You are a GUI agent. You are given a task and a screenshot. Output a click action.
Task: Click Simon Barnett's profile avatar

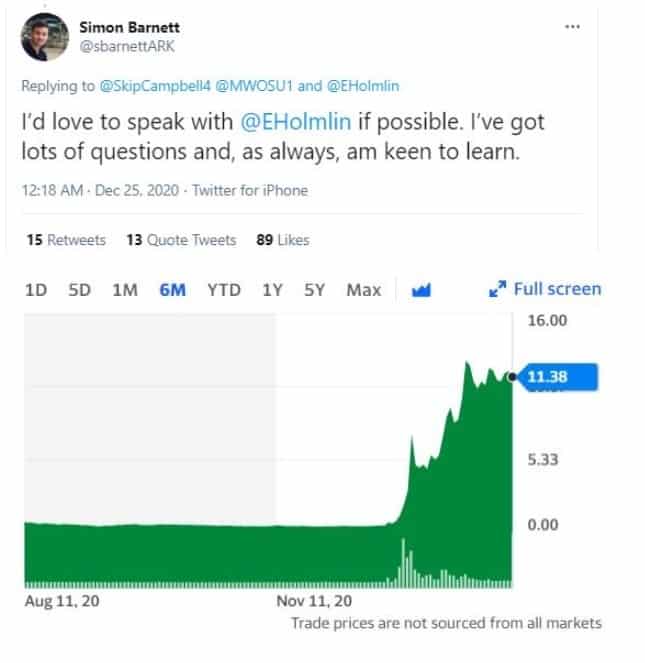coord(44,37)
